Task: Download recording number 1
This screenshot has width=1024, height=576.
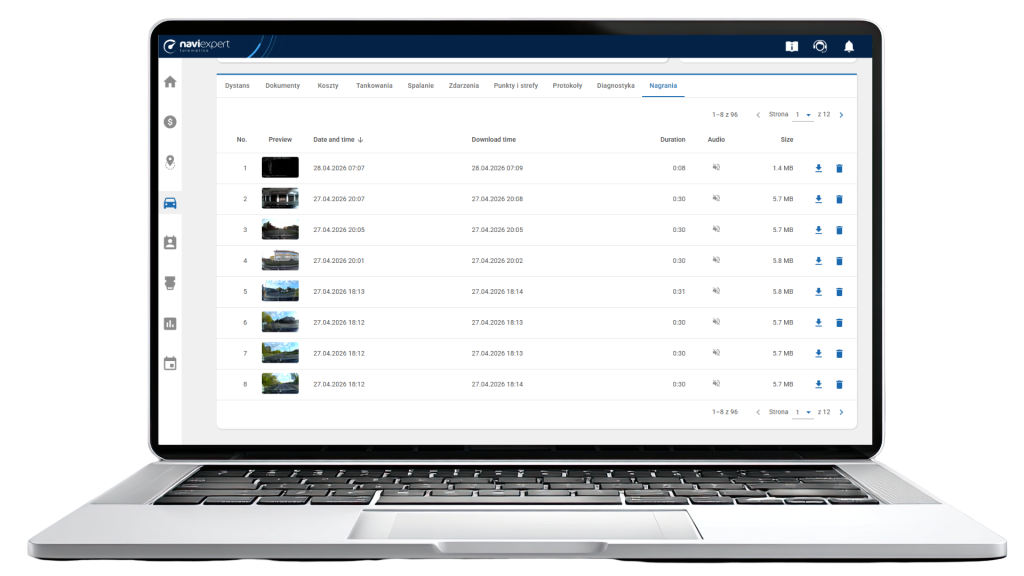Action: pos(818,168)
